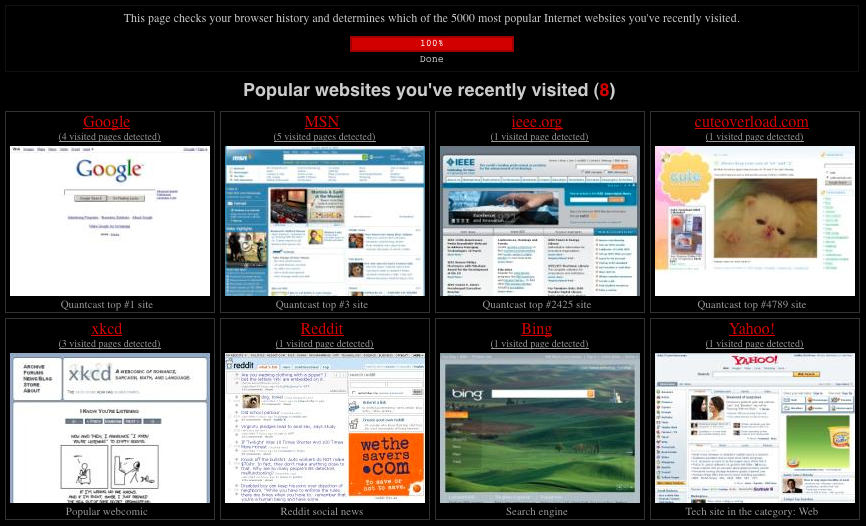
Task: Open the Bing site link
Action: (537, 329)
